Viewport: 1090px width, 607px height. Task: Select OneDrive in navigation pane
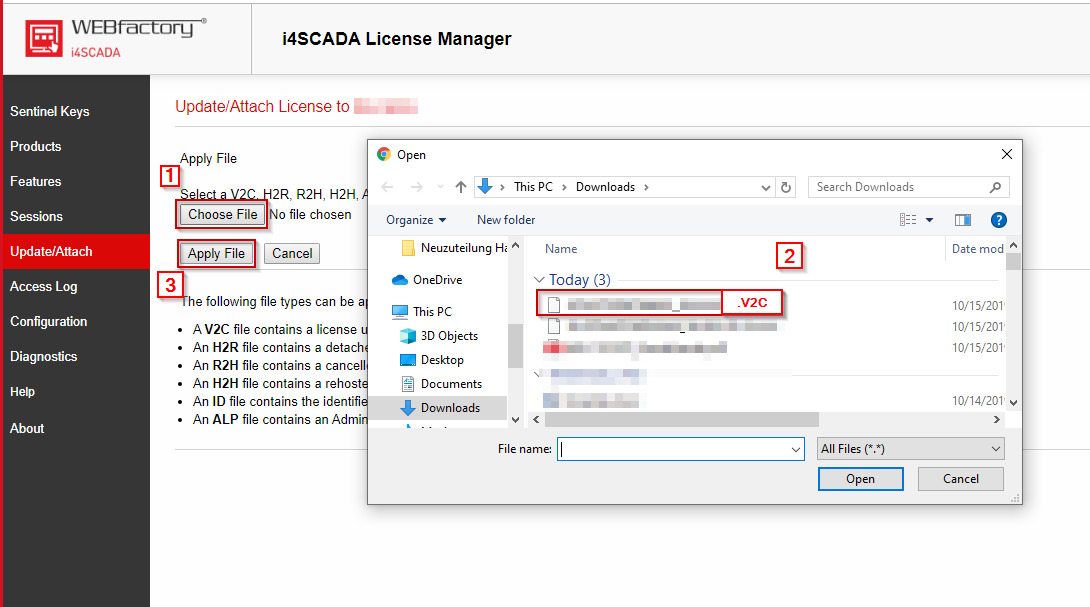point(428,280)
